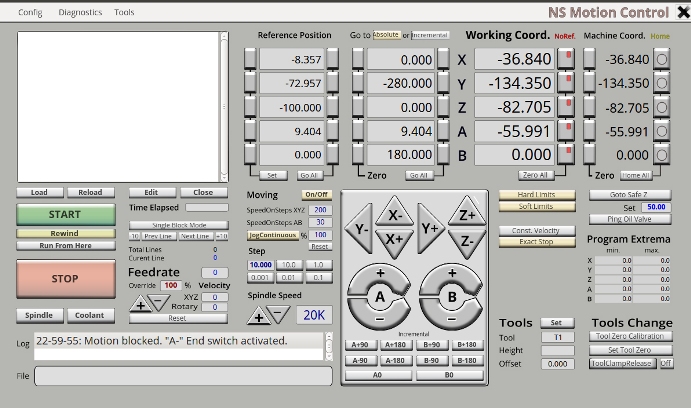Home the Y axis machine coordinate circle button
691x408 pixels.
coord(661,83)
